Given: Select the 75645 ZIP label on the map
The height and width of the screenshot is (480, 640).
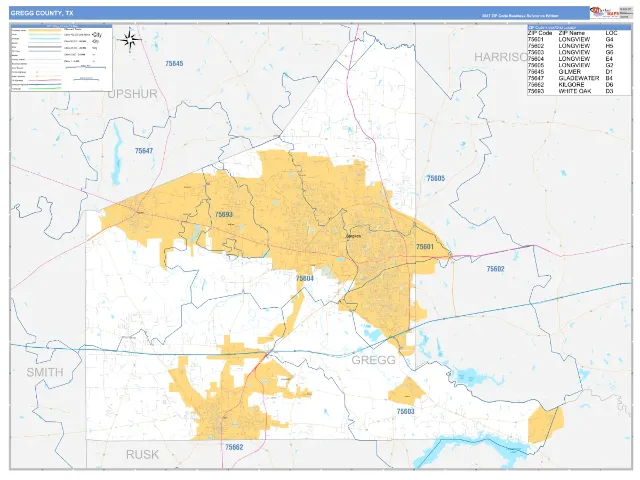Looking at the screenshot, I should pyautogui.click(x=174, y=64).
